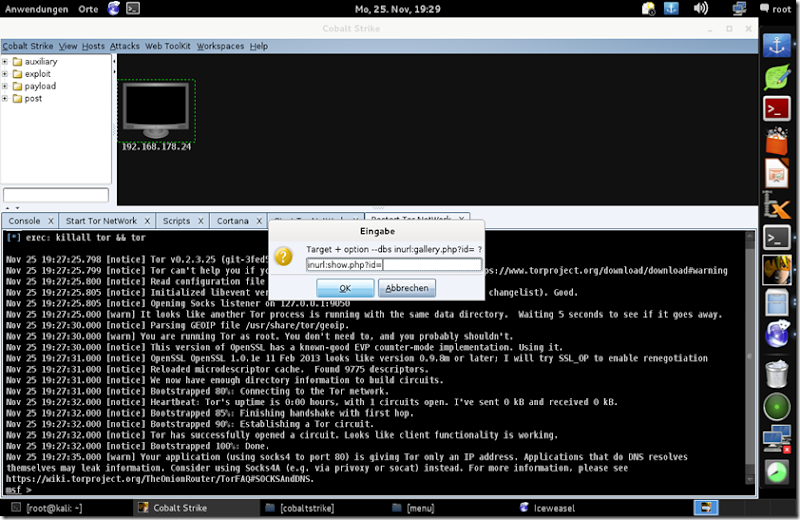800x520 pixels.
Task: Select the exploit folder in the tree
Action: 32,73
